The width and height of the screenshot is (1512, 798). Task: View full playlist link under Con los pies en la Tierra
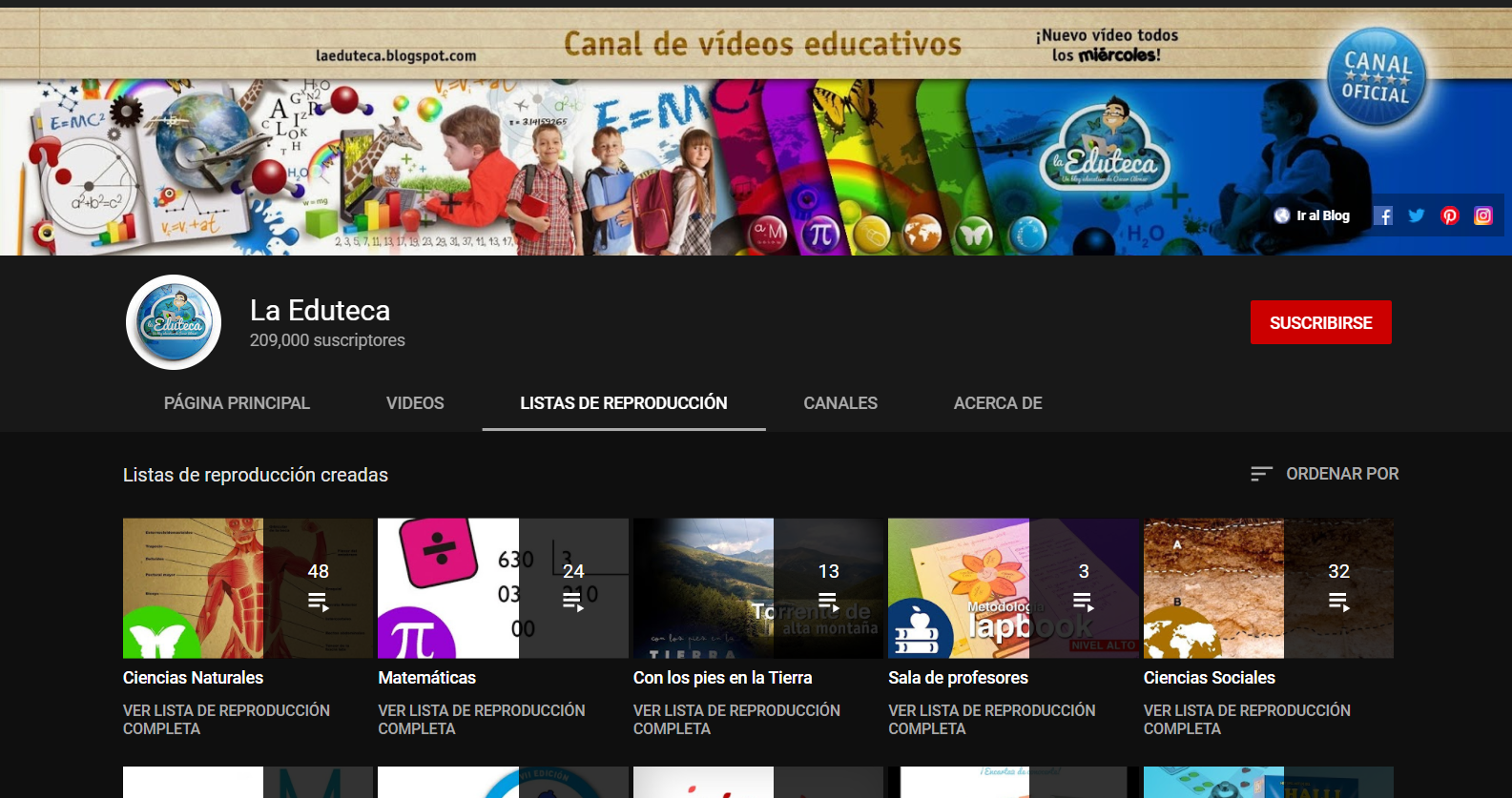(736, 720)
